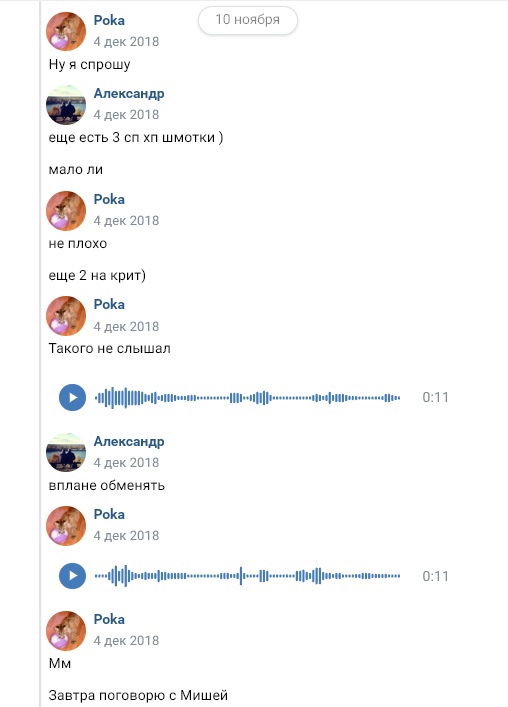Open Poka's avatar above 'Такого не слышал'

point(66,316)
